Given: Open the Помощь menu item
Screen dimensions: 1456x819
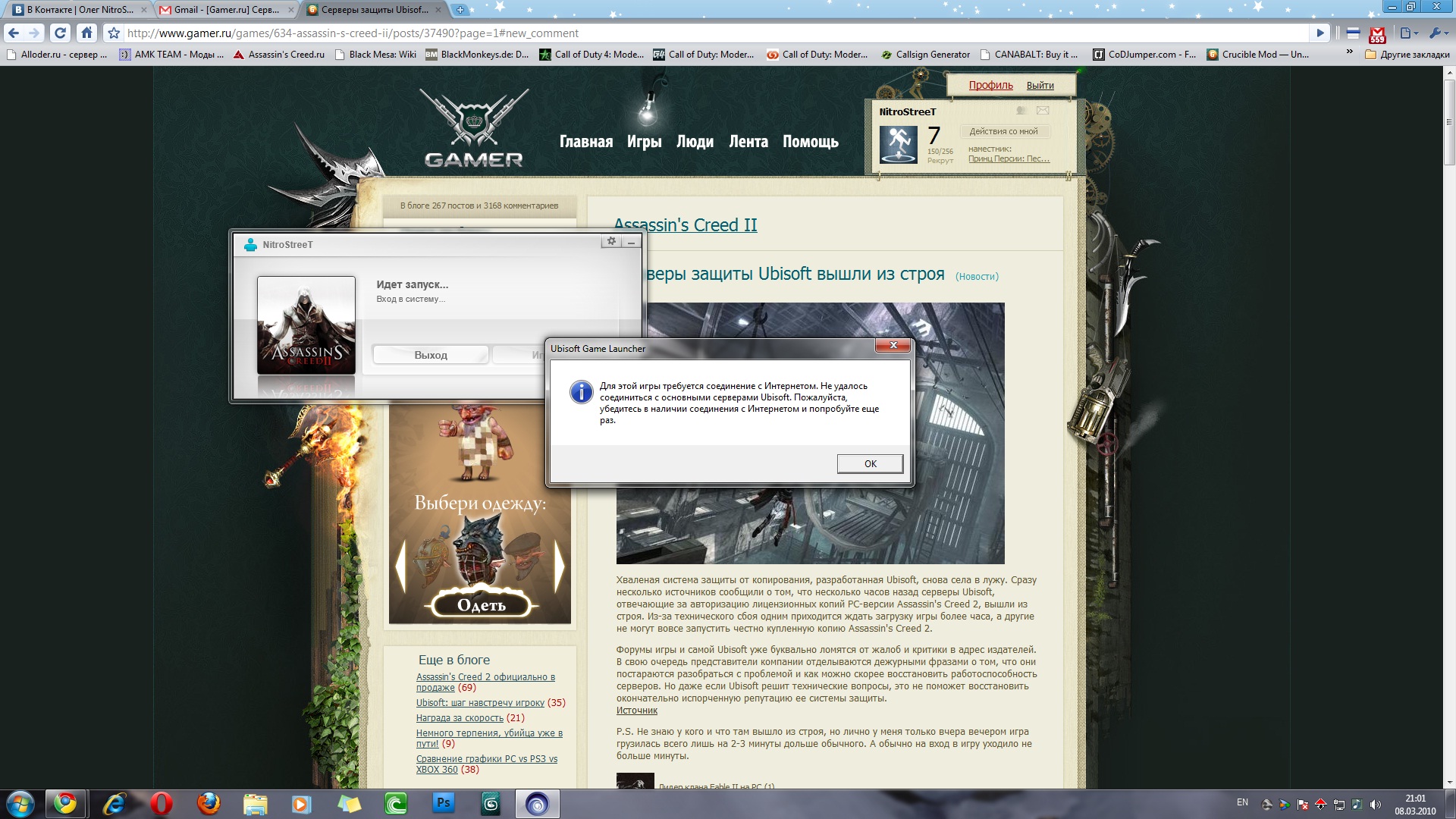Looking at the screenshot, I should tap(810, 142).
